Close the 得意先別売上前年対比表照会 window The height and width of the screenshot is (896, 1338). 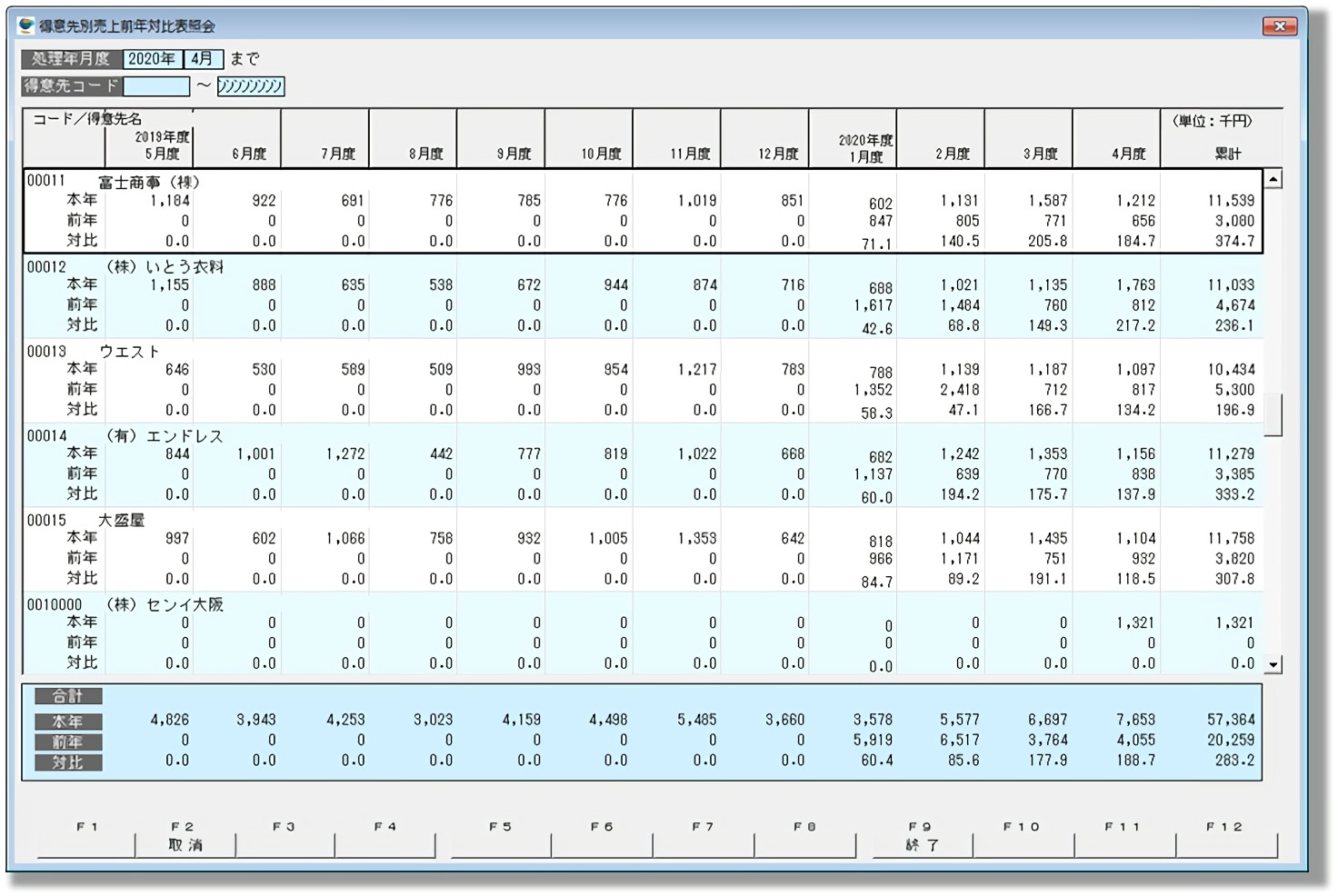1279,26
